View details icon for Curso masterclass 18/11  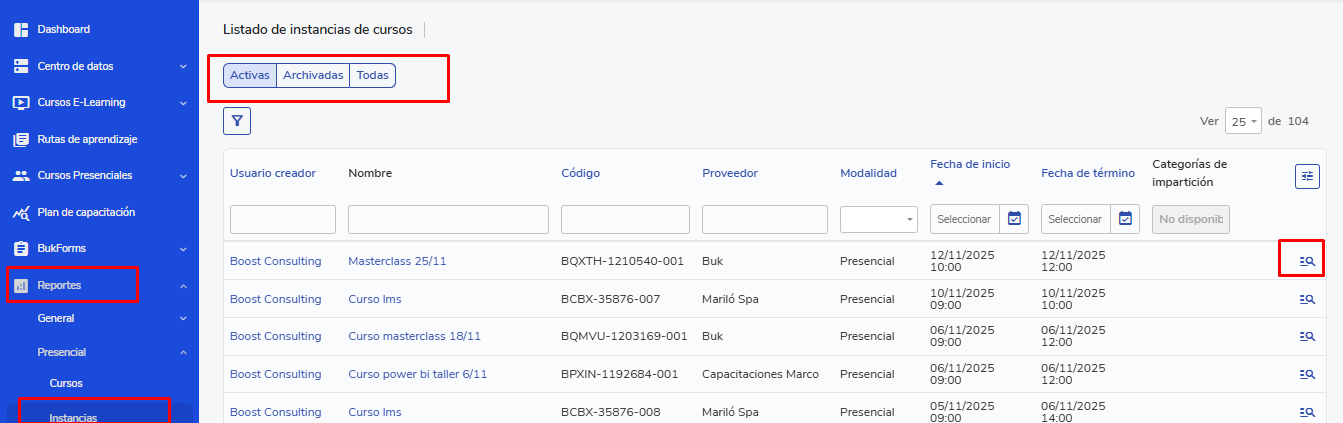[1306, 337]
